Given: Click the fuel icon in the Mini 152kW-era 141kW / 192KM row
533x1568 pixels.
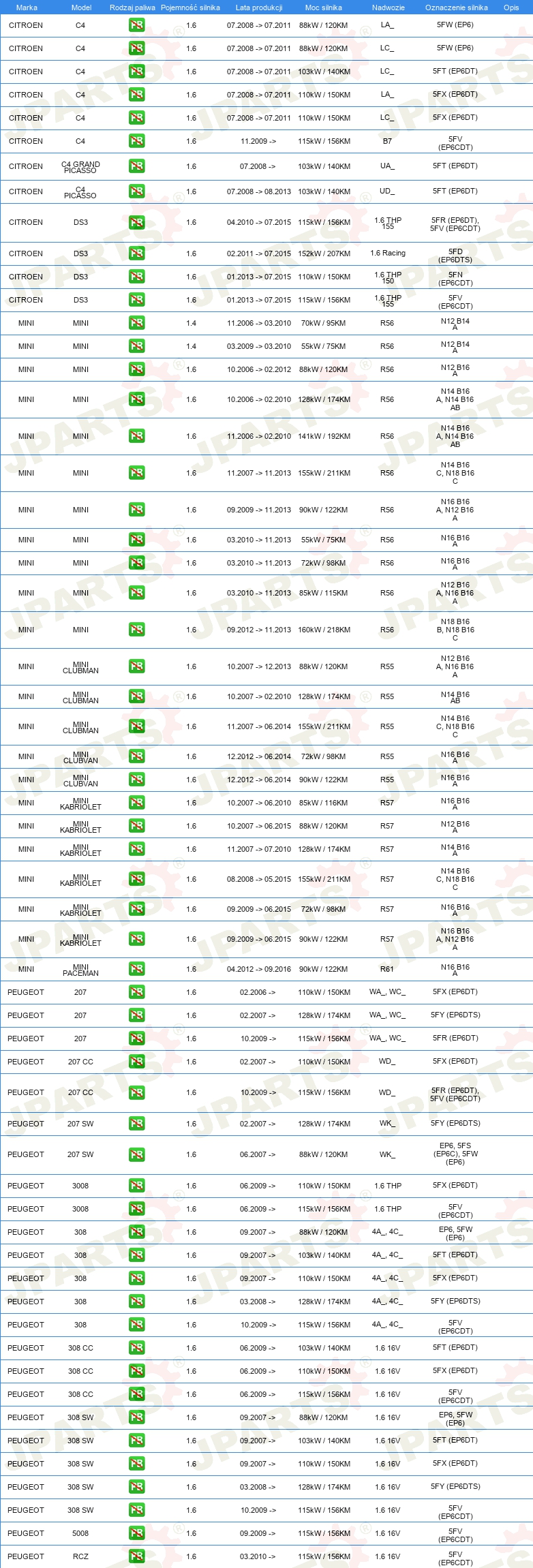Looking at the screenshot, I should (x=137, y=436).
